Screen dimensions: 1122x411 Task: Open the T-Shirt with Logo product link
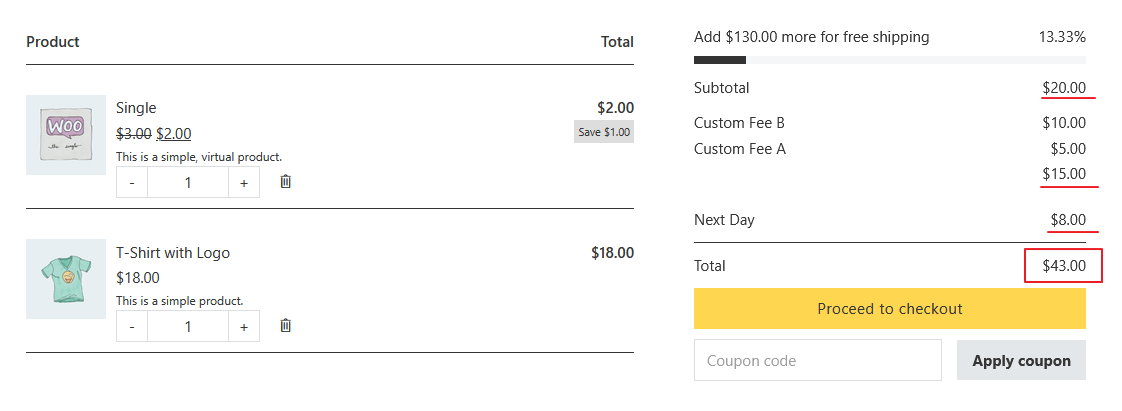point(172,253)
